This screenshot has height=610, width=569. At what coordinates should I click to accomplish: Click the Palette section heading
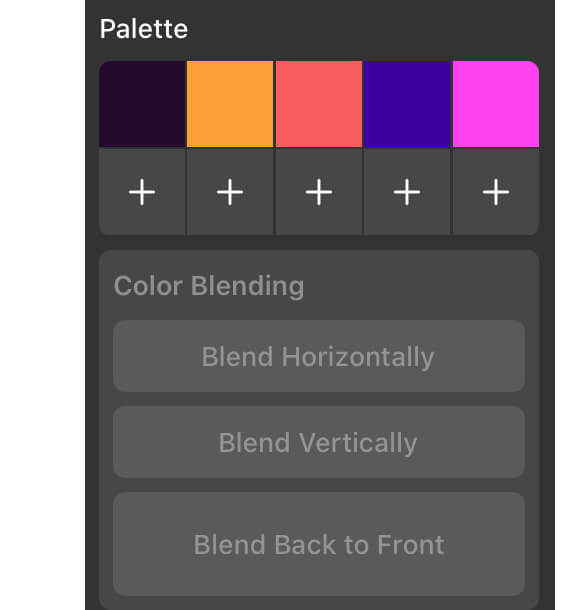click(x=144, y=29)
